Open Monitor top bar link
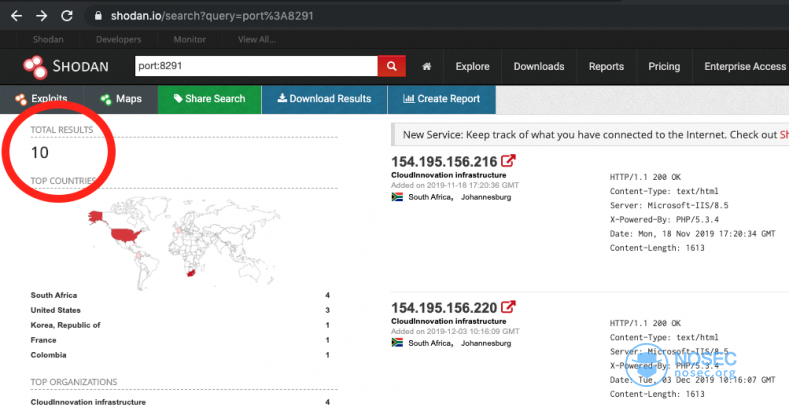The height and width of the screenshot is (411, 789). tap(190, 39)
